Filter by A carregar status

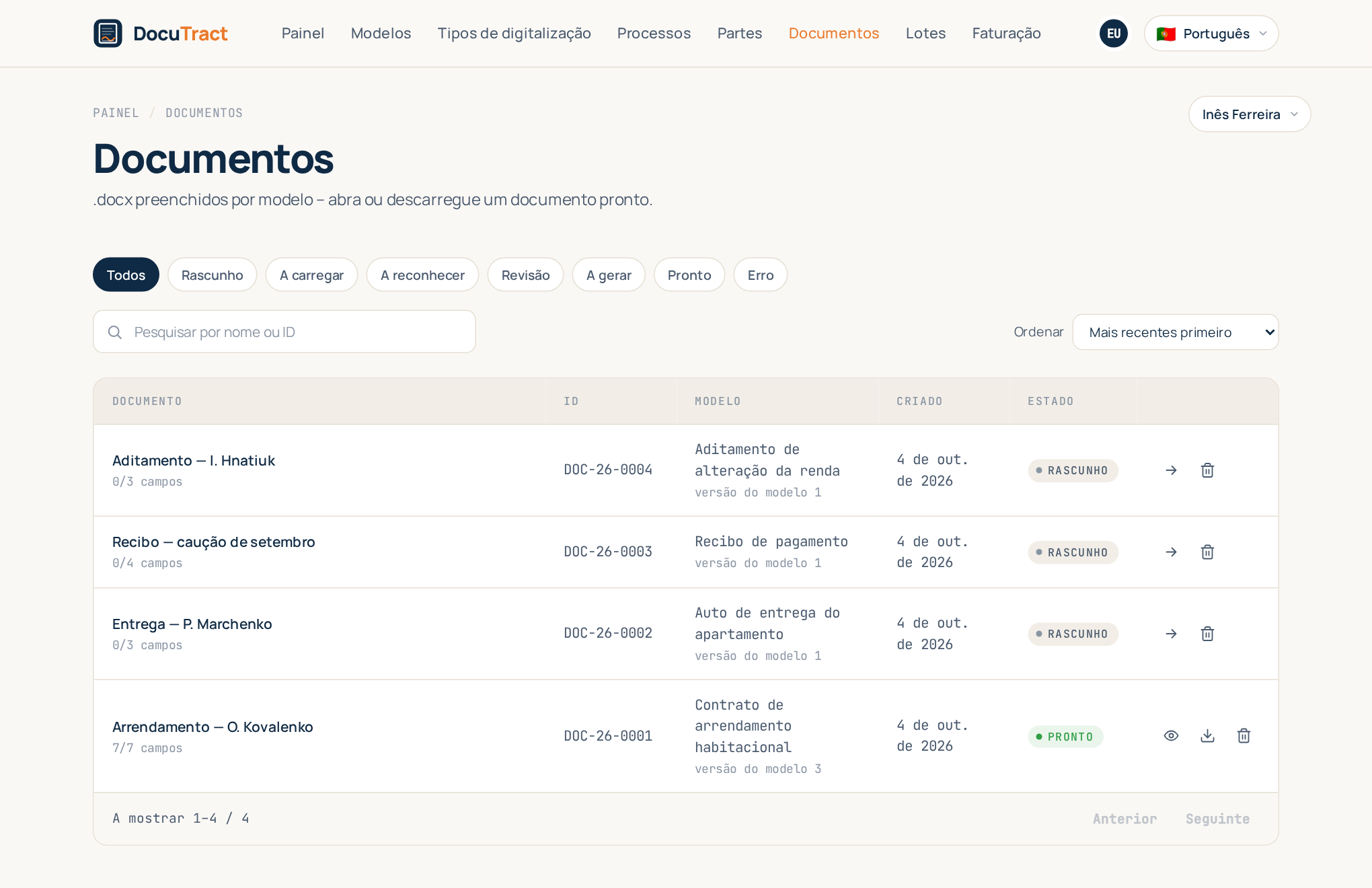point(311,274)
